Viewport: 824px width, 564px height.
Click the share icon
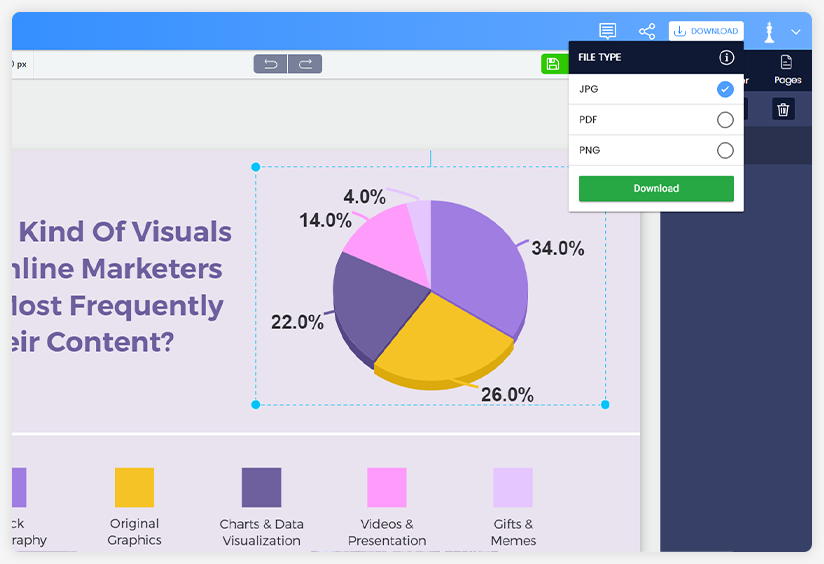click(x=647, y=31)
